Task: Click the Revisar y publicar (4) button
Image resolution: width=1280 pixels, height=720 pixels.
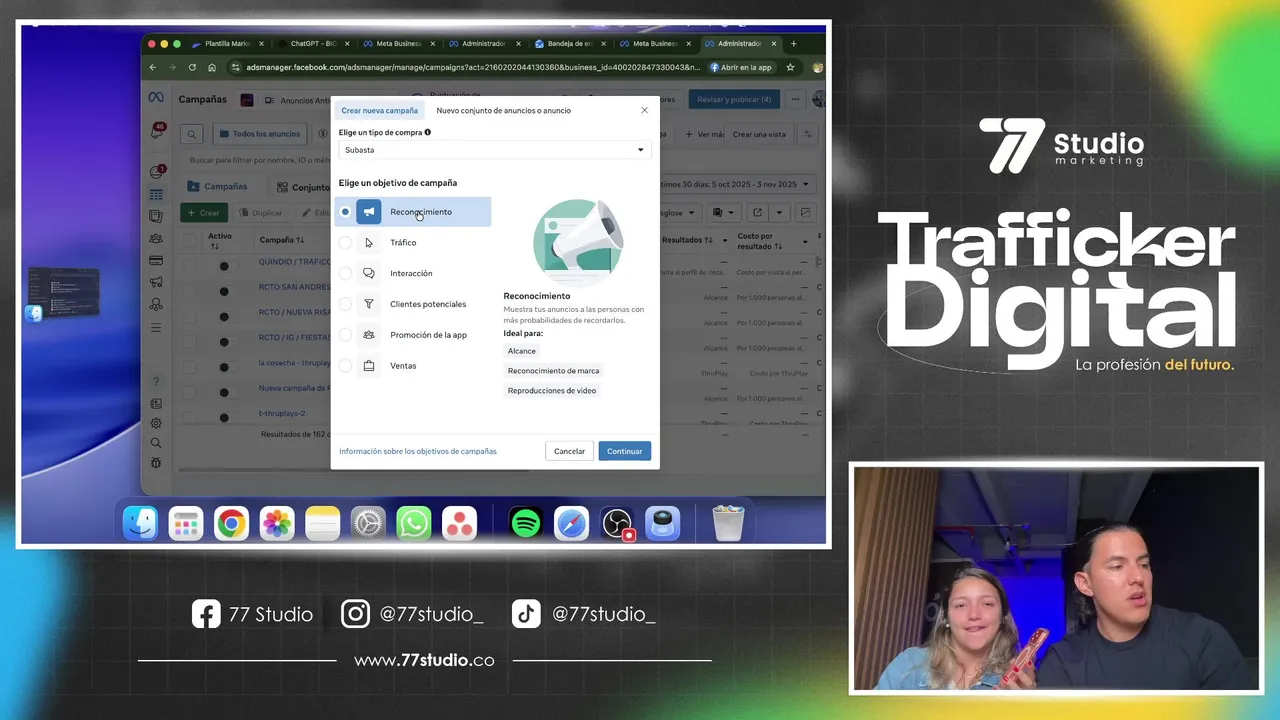Action: pyautogui.click(x=734, y=99)
